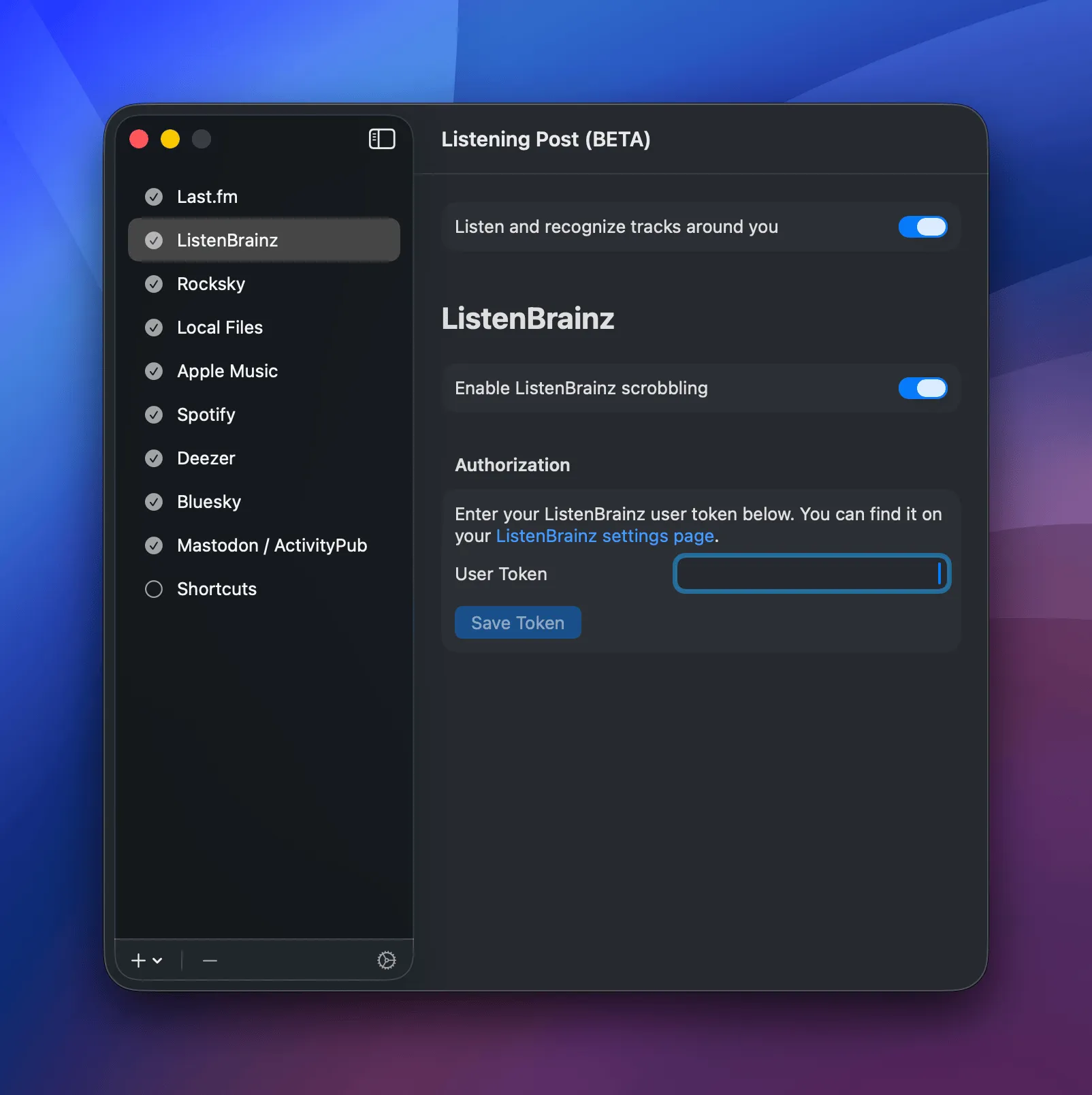The width and height of the screenshot is (1092, 1095).
Task: Turn off ListenBrainz scrobbling
Action: click(x=922, y=388)
